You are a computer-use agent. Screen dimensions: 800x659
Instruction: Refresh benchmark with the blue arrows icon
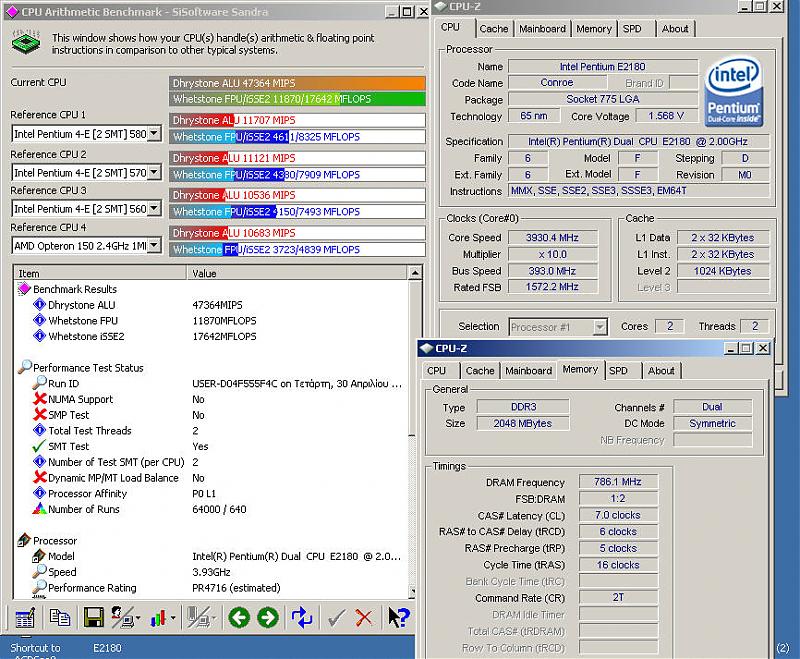[x=302, y=618]
